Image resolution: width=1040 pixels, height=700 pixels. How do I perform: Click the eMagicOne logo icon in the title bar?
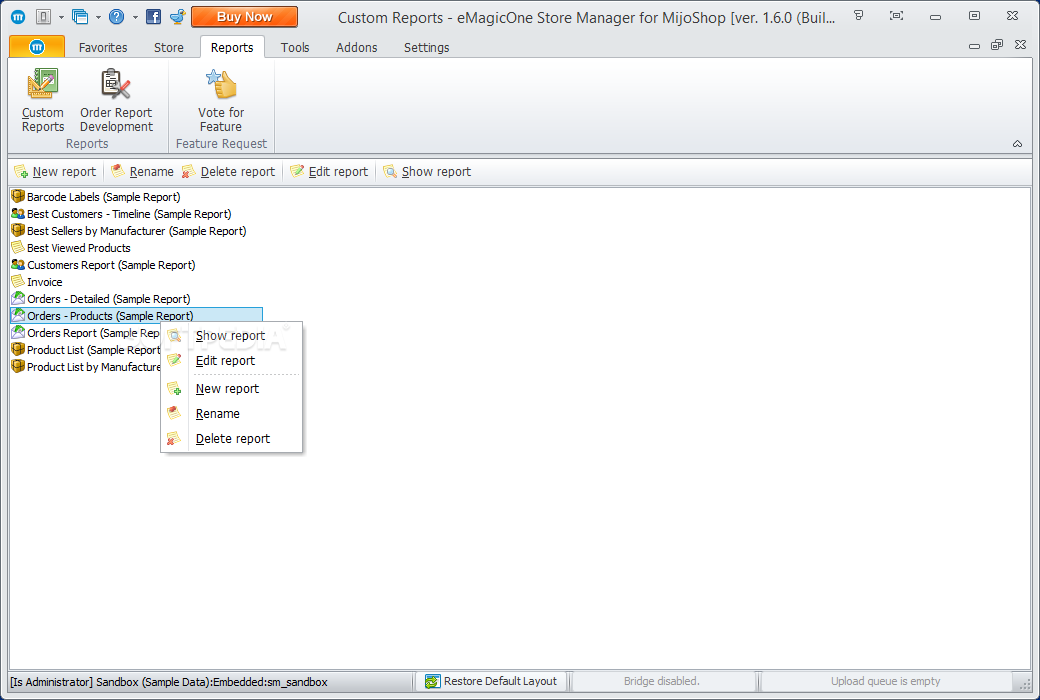point(18,17)
